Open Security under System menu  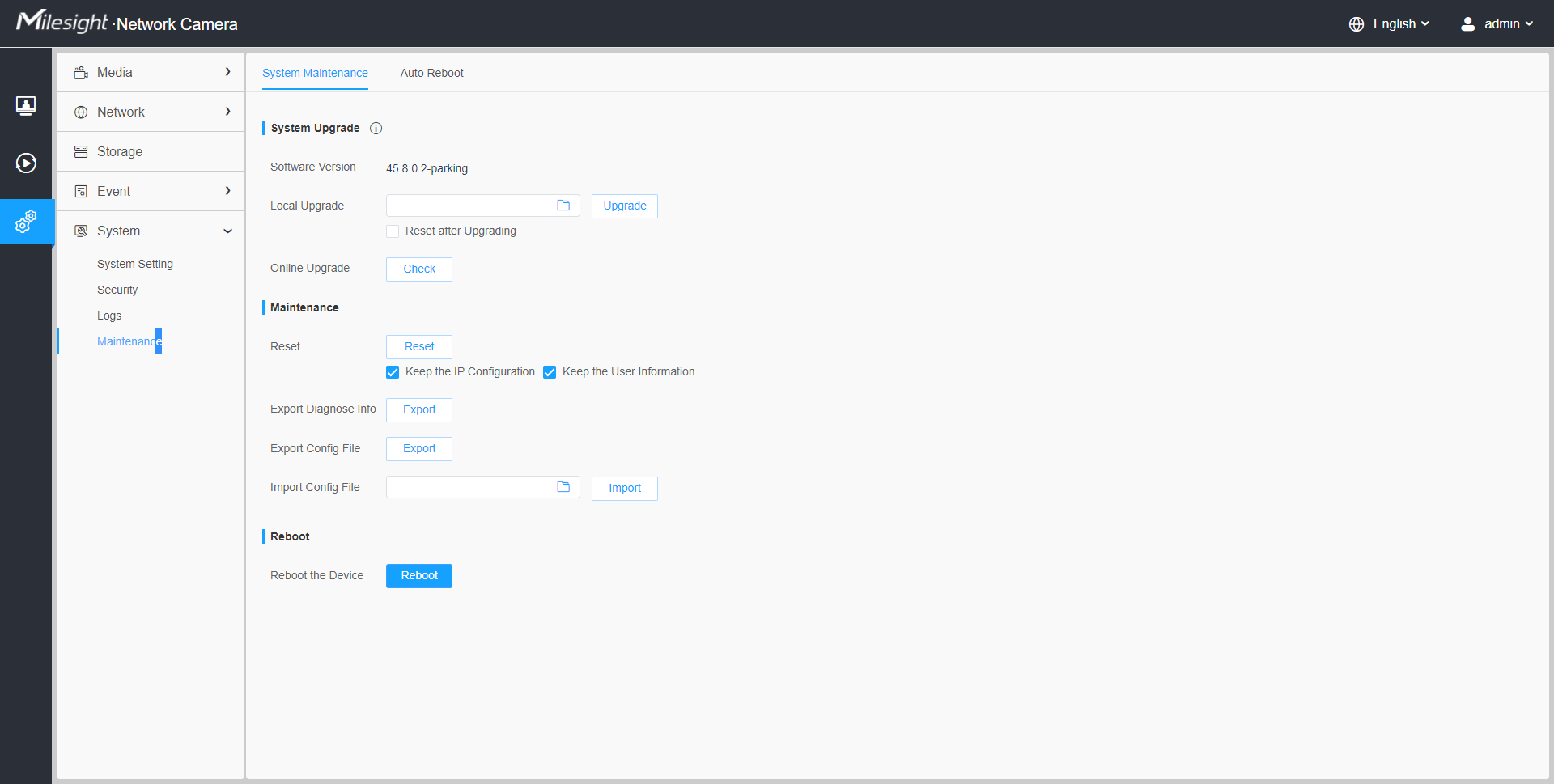117,290
